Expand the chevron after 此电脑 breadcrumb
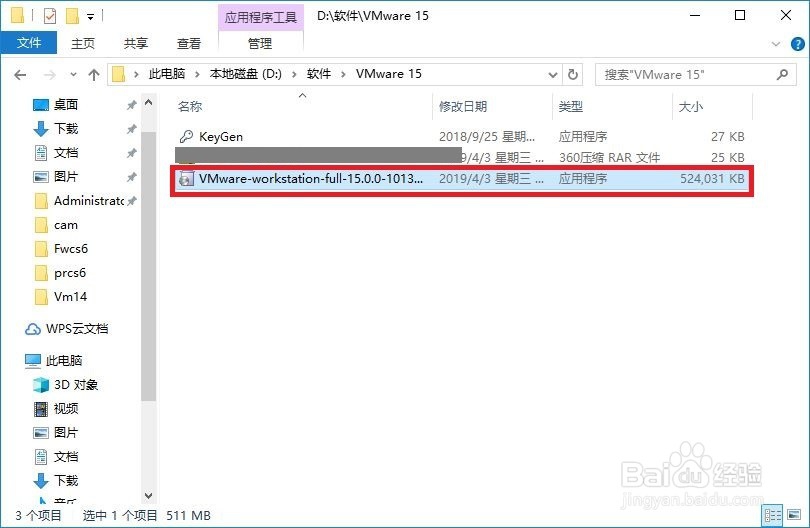Viewport: 810px width, 528px height. (x=197, y=74)
